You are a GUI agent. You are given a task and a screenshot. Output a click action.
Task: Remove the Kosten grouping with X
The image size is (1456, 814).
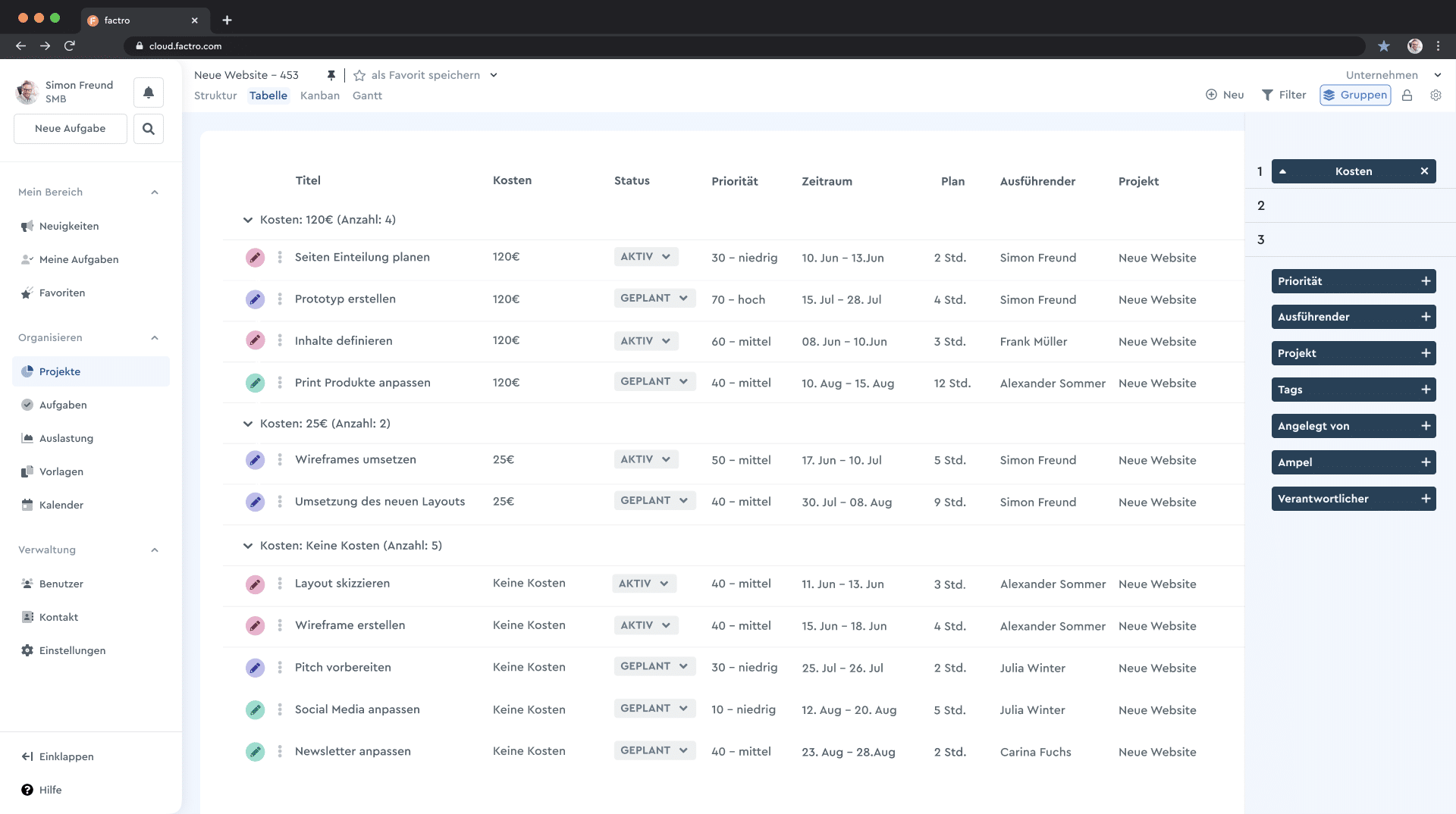click(x=1424, y=171)
